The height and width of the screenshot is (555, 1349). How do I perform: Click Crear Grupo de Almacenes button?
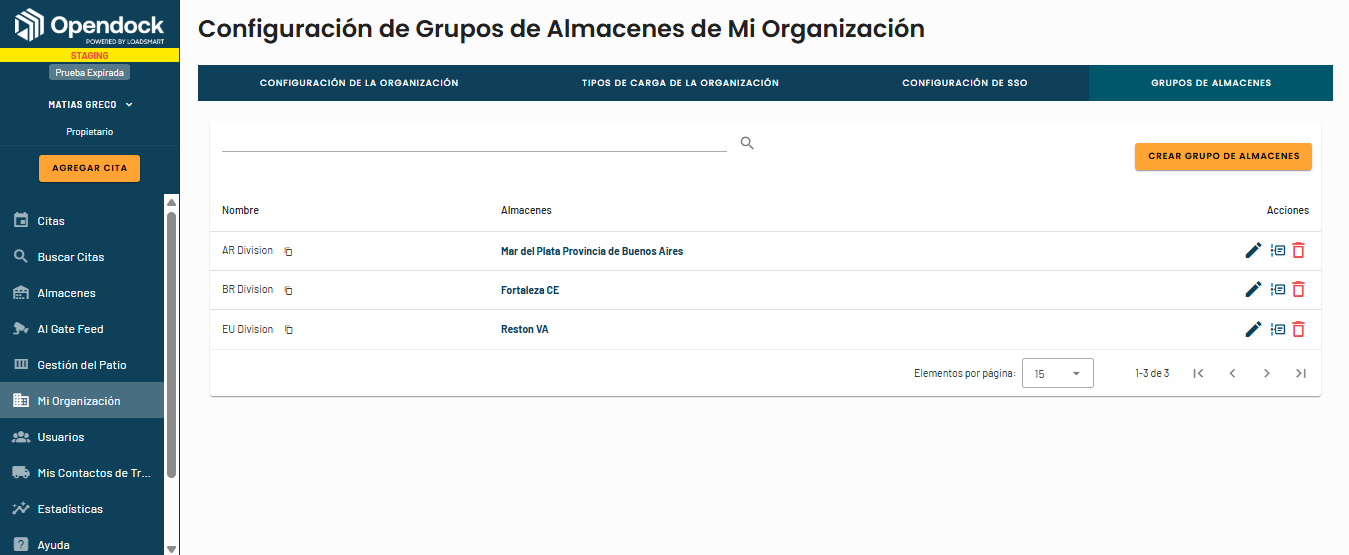click(1223, 156)
